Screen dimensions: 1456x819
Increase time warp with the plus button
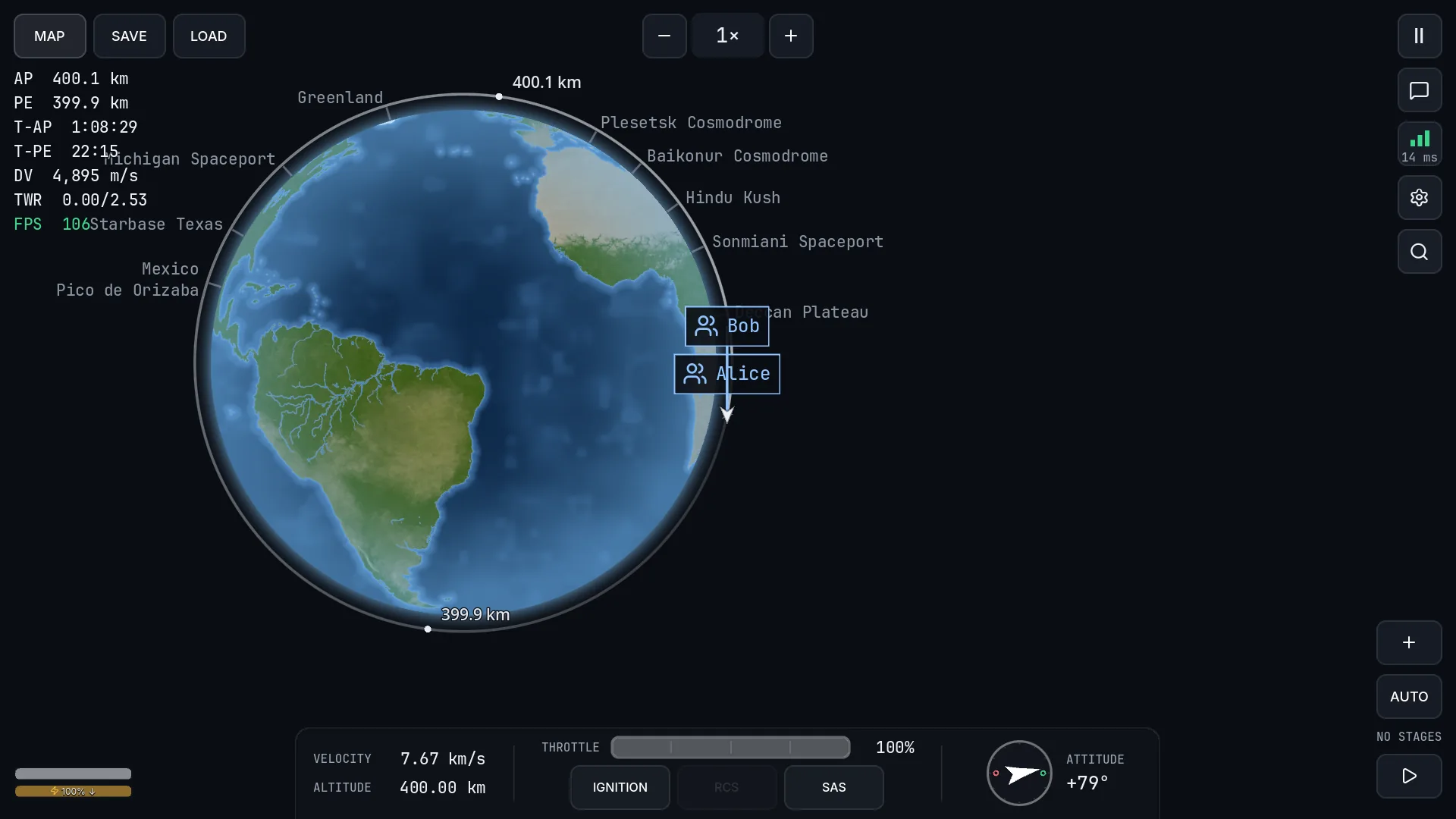coord(791,36)
